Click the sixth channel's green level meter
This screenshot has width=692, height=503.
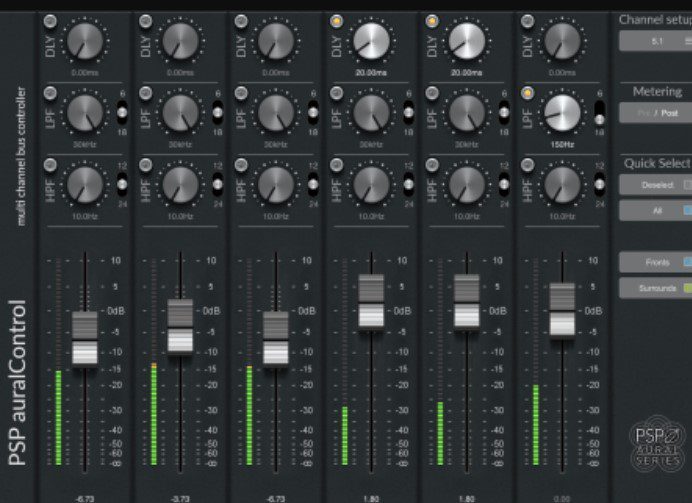(536, 424)
